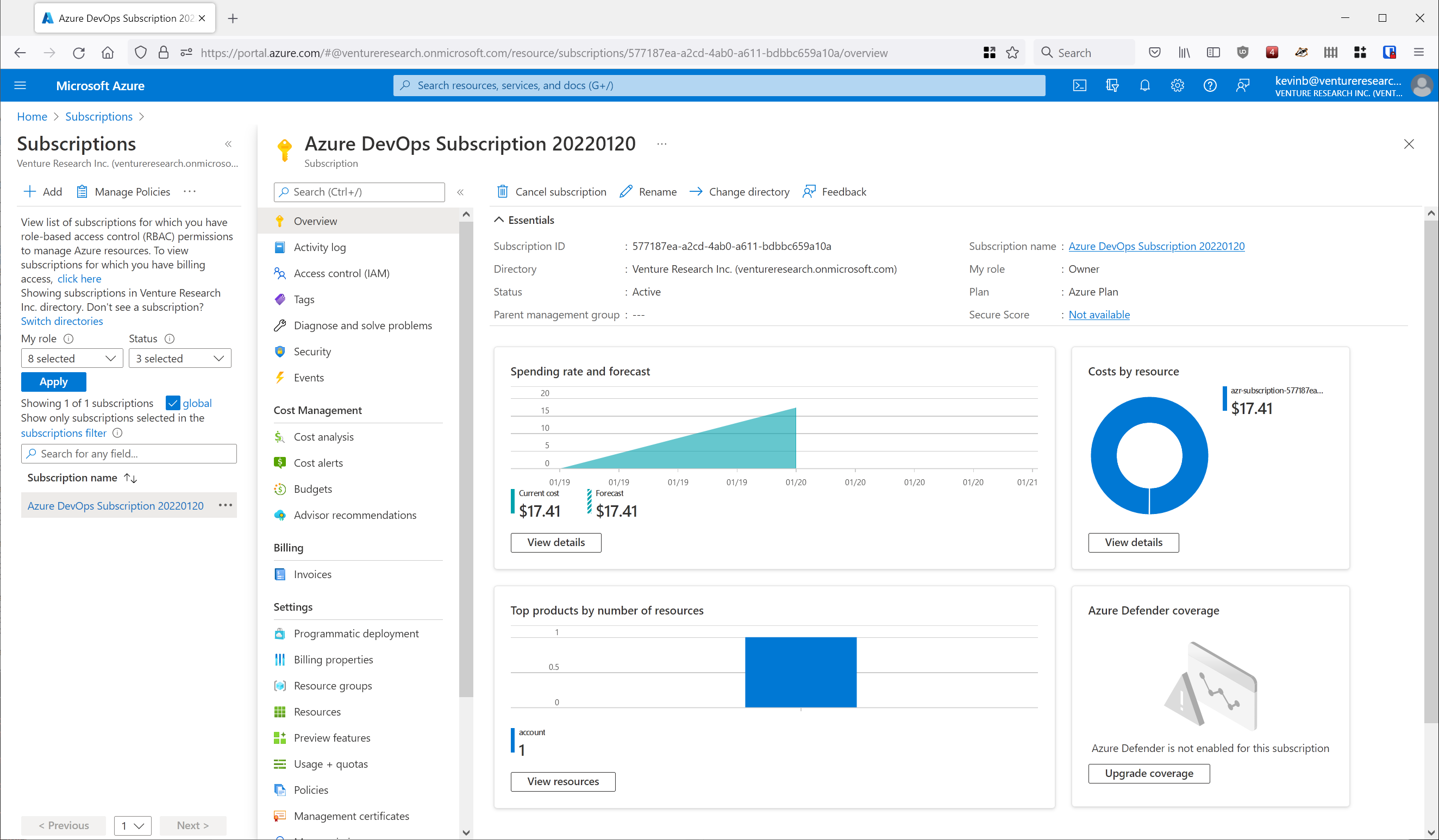Uncheck the global subscriptions filter checkbox
The width and height of the screenshot is (1439, 840).
tap(172, 403)
